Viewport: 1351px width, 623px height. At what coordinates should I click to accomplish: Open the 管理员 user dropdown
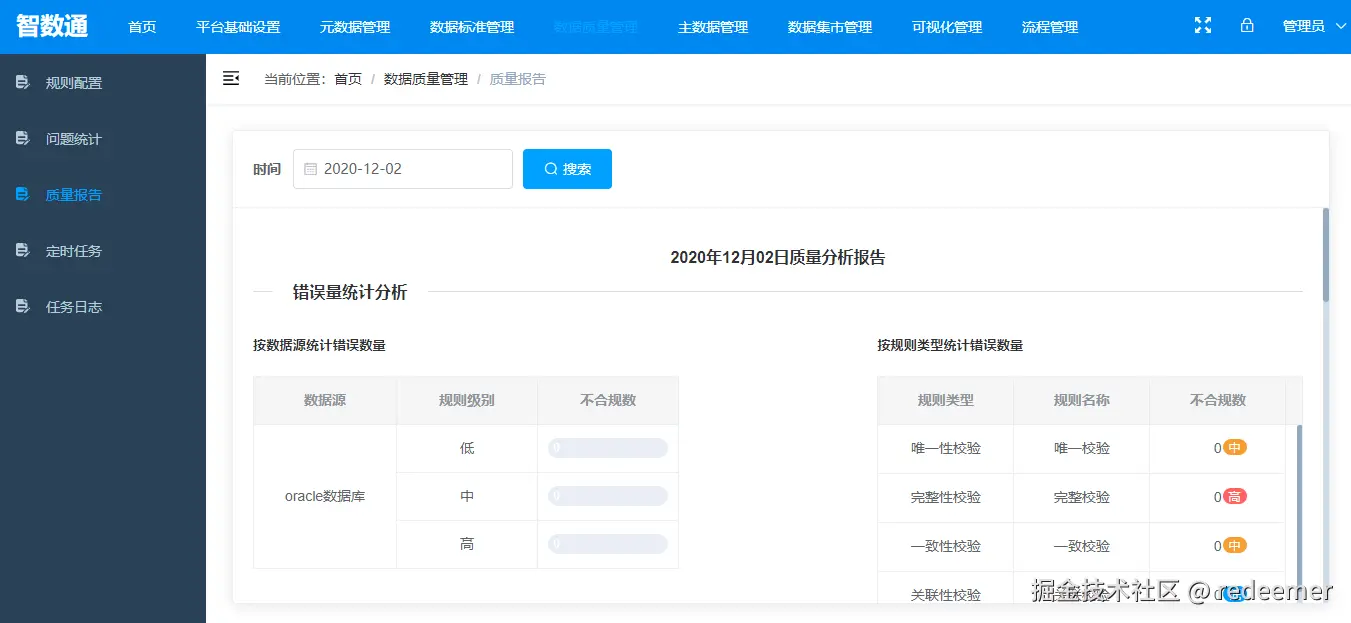coord(1315,27)
